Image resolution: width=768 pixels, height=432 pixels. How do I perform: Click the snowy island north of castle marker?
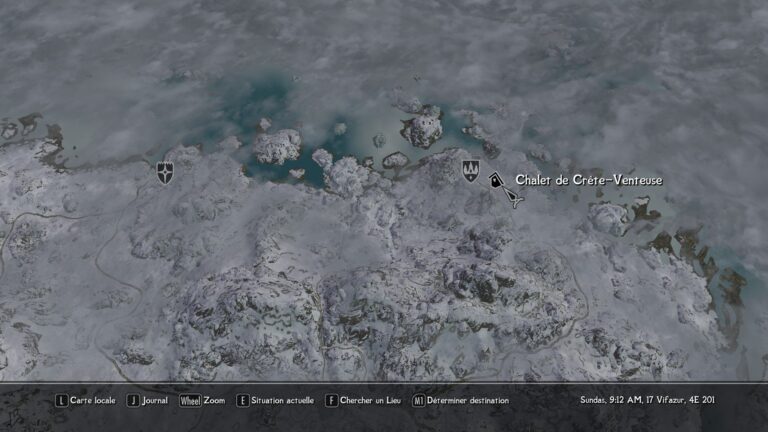click(423, 126)
